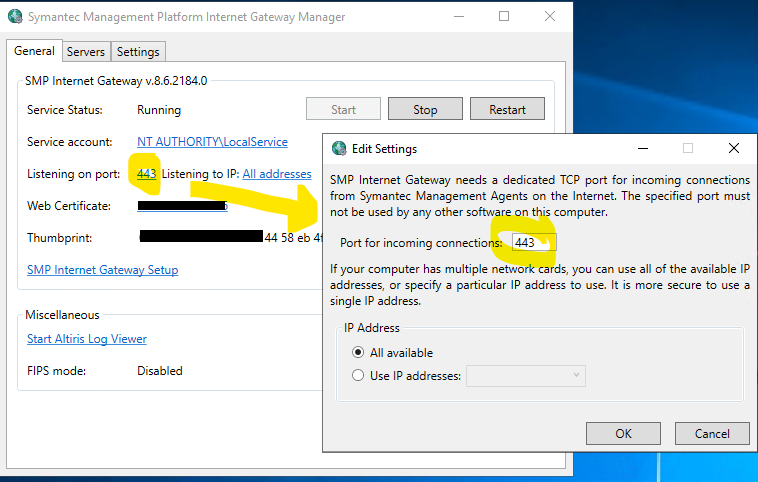This screenshot has width=758, height=482.
Task: Cancel the Edit Settings dialog
Action: click(x=712, y=433)
